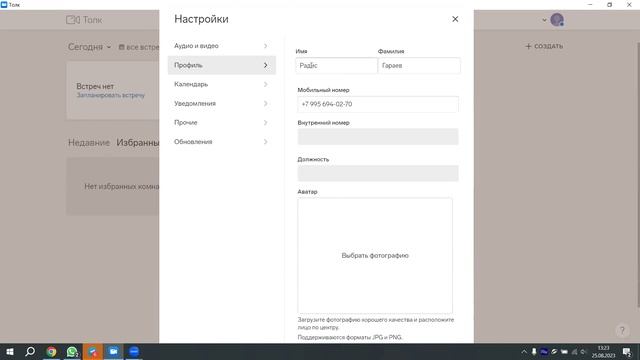Click the microphone icon in system tray

click(x=534, y=351)
